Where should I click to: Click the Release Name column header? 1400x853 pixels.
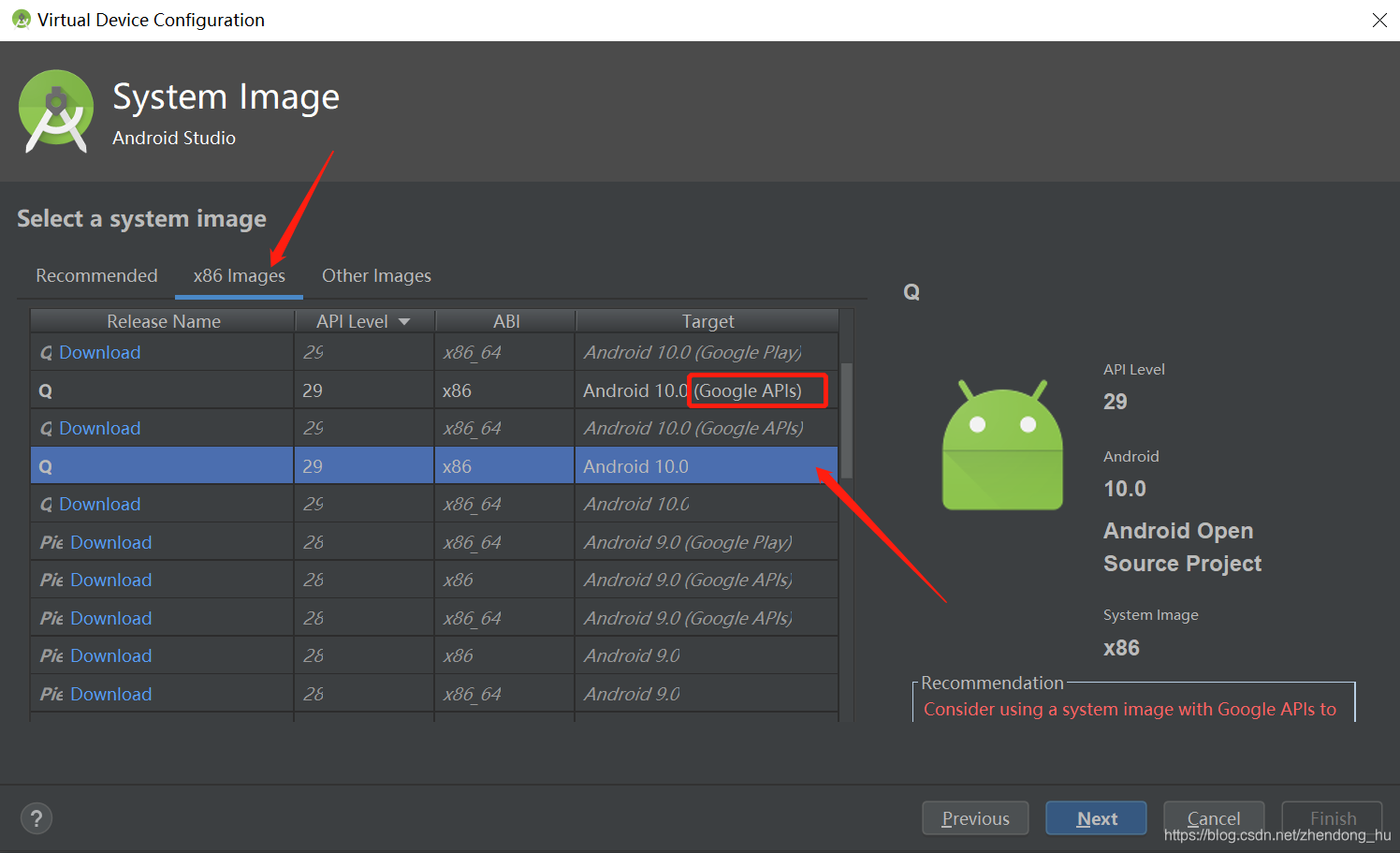163,321
